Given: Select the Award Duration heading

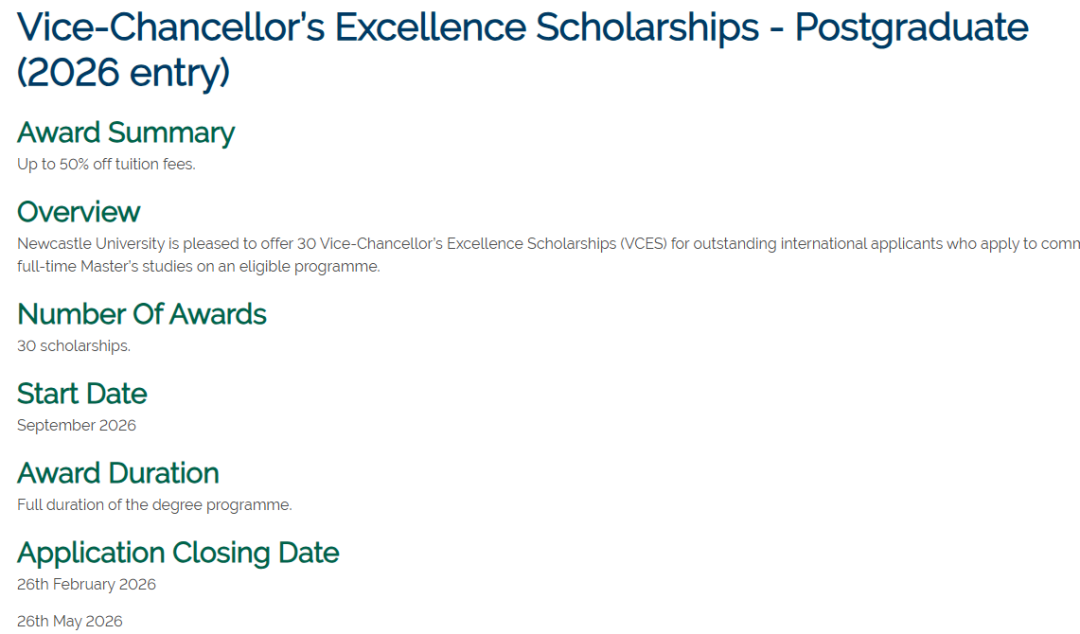Looking at the screenshot, I should [x=118, y=473].
